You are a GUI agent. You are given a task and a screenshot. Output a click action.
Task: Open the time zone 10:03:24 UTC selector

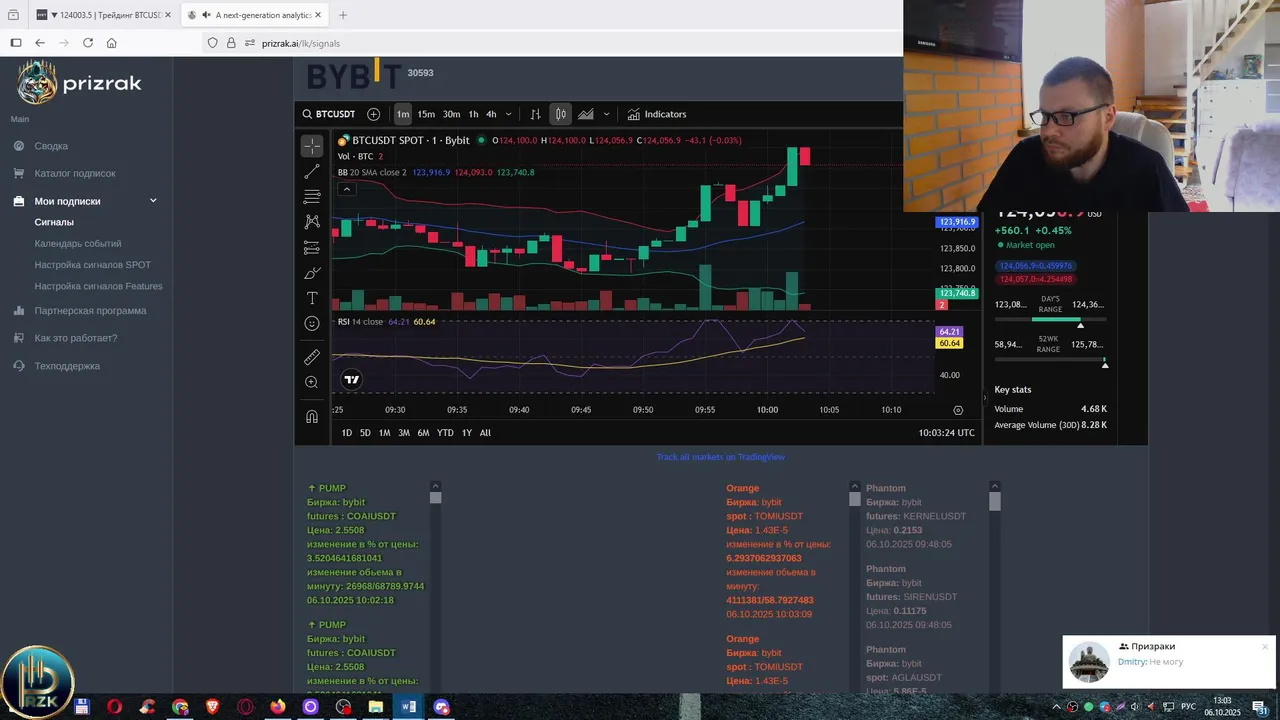click(x=946, y=433)
